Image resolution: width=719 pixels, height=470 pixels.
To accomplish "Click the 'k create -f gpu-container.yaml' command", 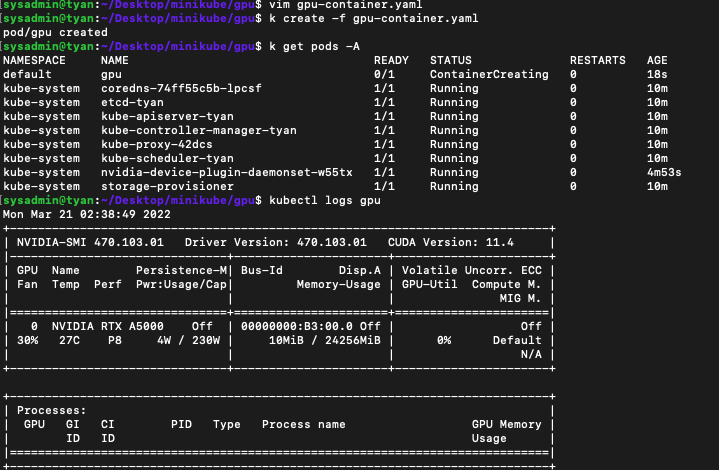I will coord(374,18).
